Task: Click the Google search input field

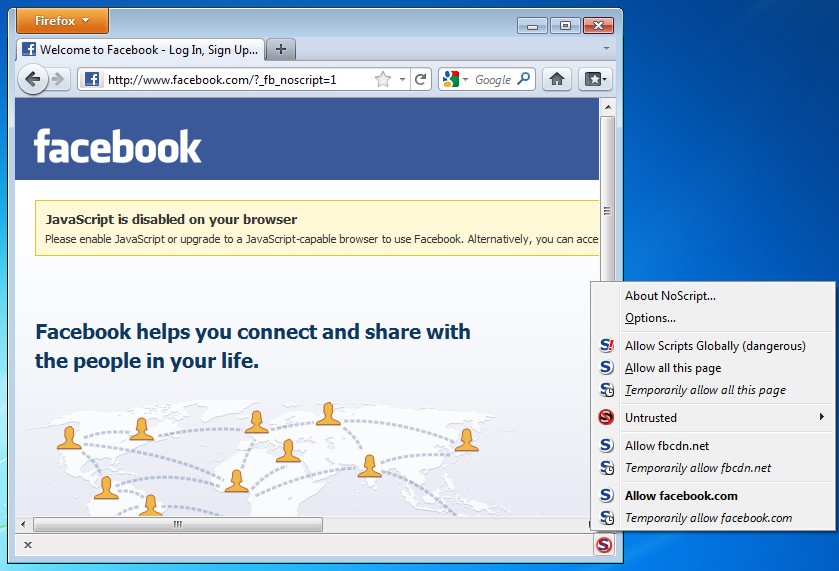Action: point(494,80)
